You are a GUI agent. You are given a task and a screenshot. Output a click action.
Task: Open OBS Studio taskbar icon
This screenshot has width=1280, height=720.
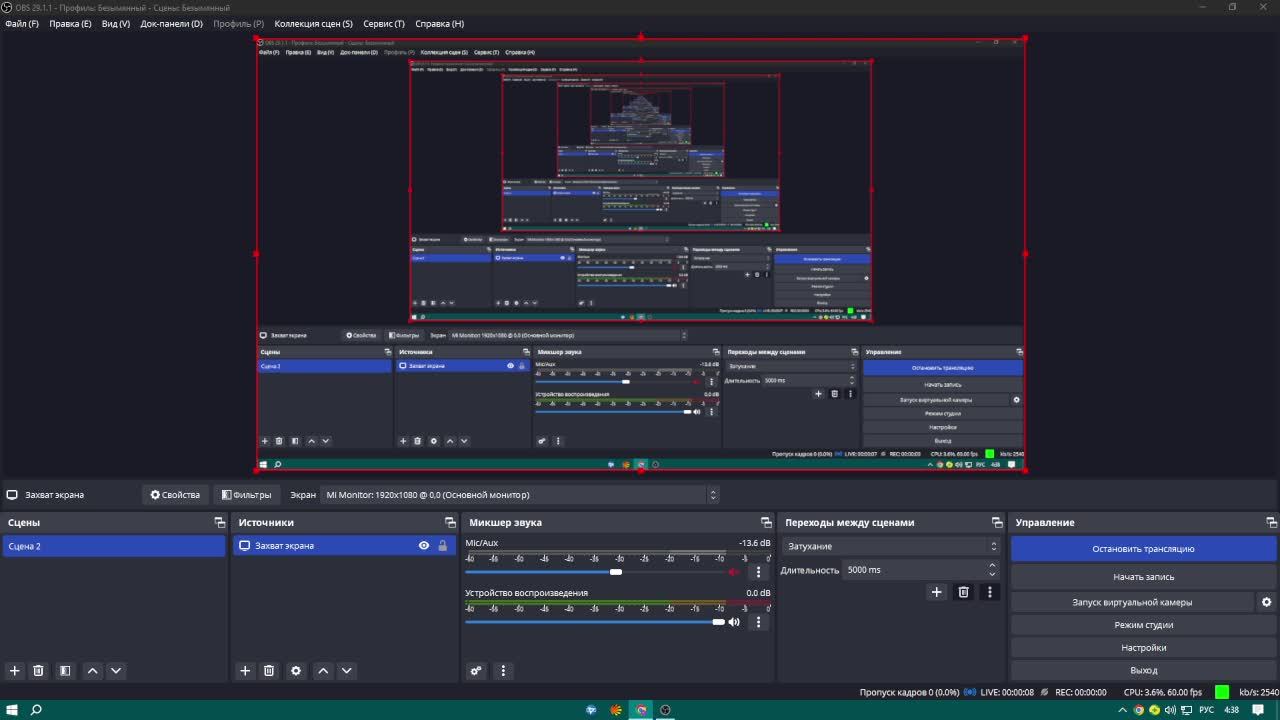665,710
